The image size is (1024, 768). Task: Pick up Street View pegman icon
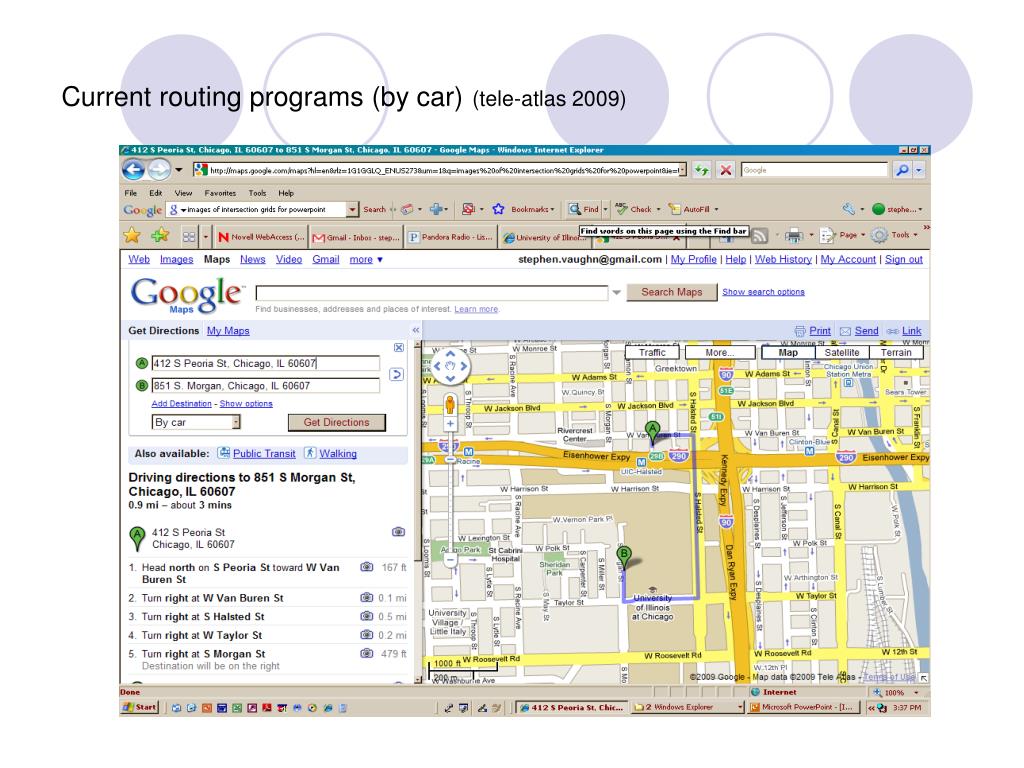click(450, 404)
